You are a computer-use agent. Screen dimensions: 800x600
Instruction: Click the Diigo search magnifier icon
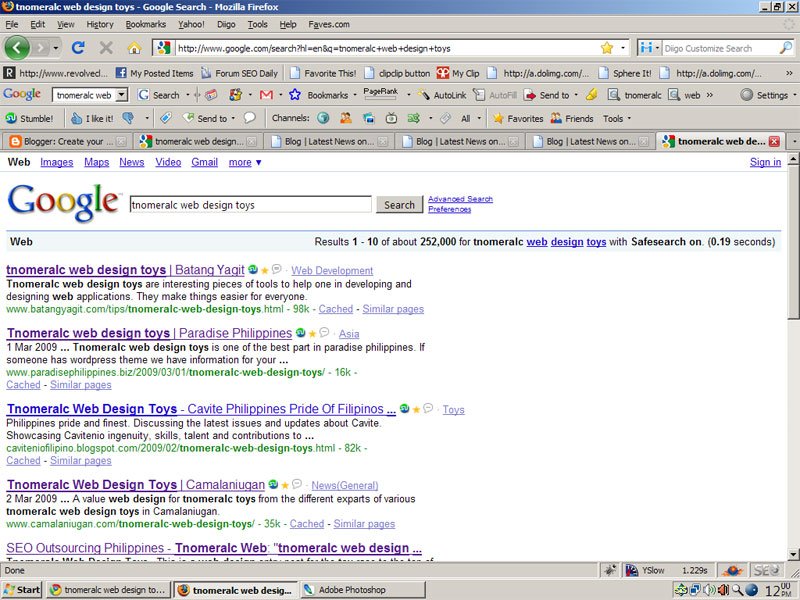tap(785, 48)
